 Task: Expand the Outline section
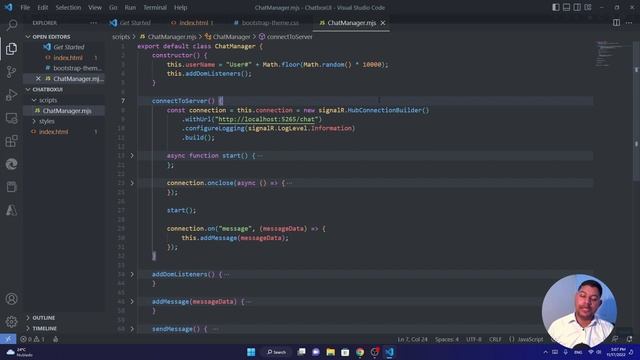coord(28,318)
